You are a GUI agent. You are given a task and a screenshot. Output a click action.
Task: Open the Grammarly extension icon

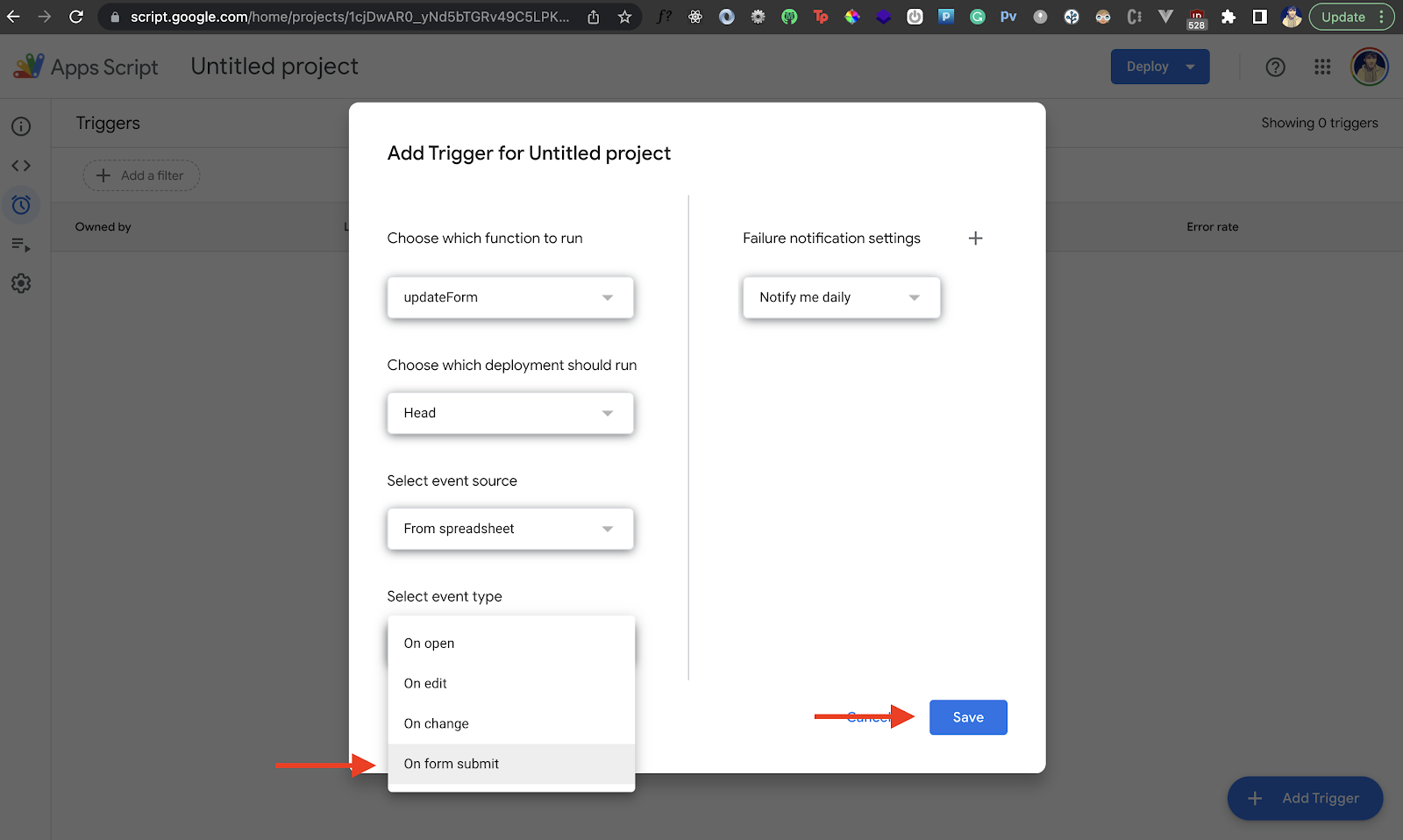pos(978,17)
